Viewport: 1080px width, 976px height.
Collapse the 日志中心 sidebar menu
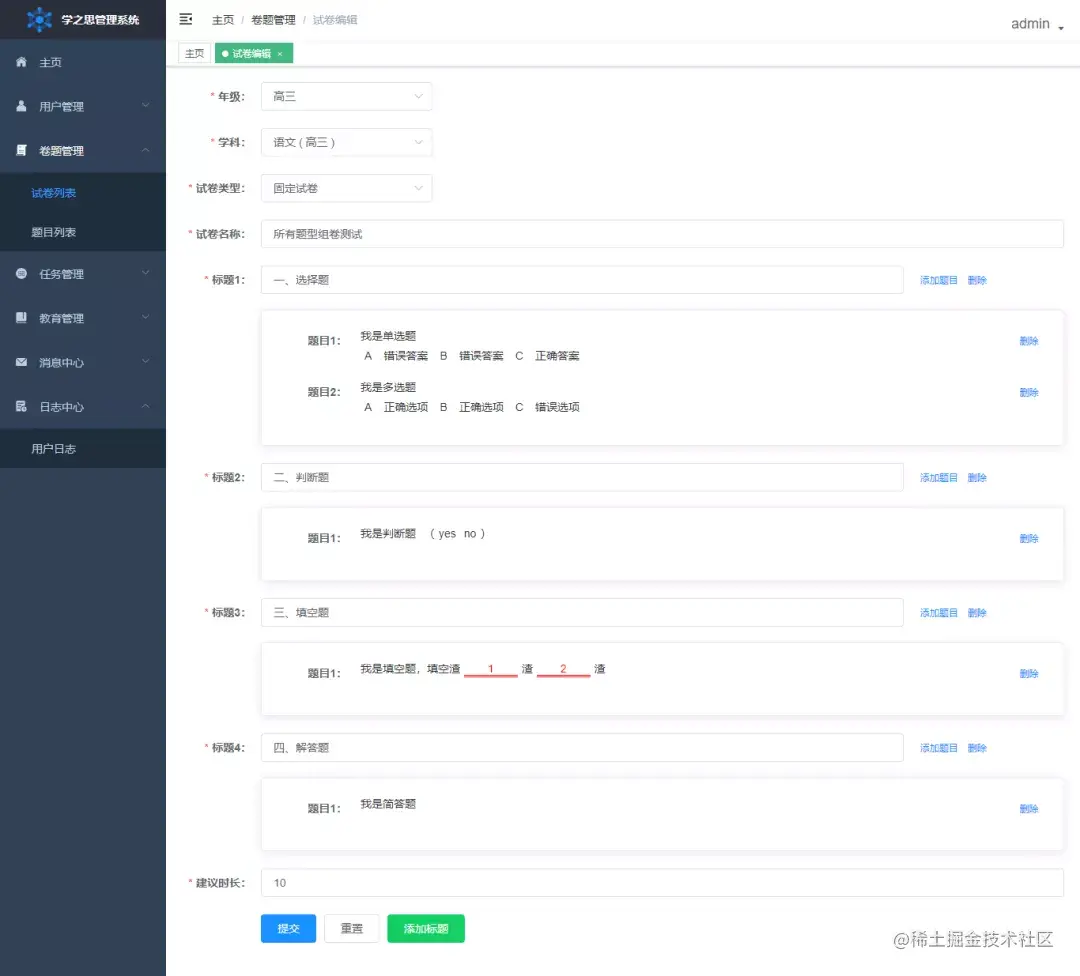click(x=83, y=406)
